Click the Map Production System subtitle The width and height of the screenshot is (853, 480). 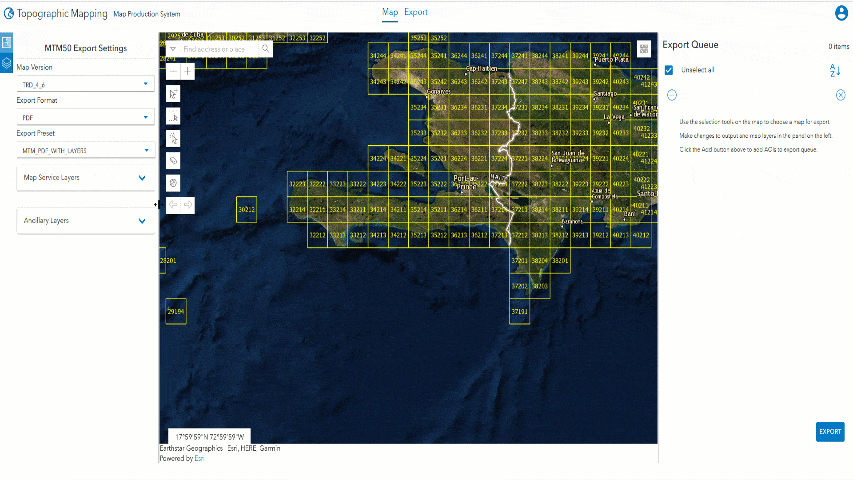coord(146,14)
